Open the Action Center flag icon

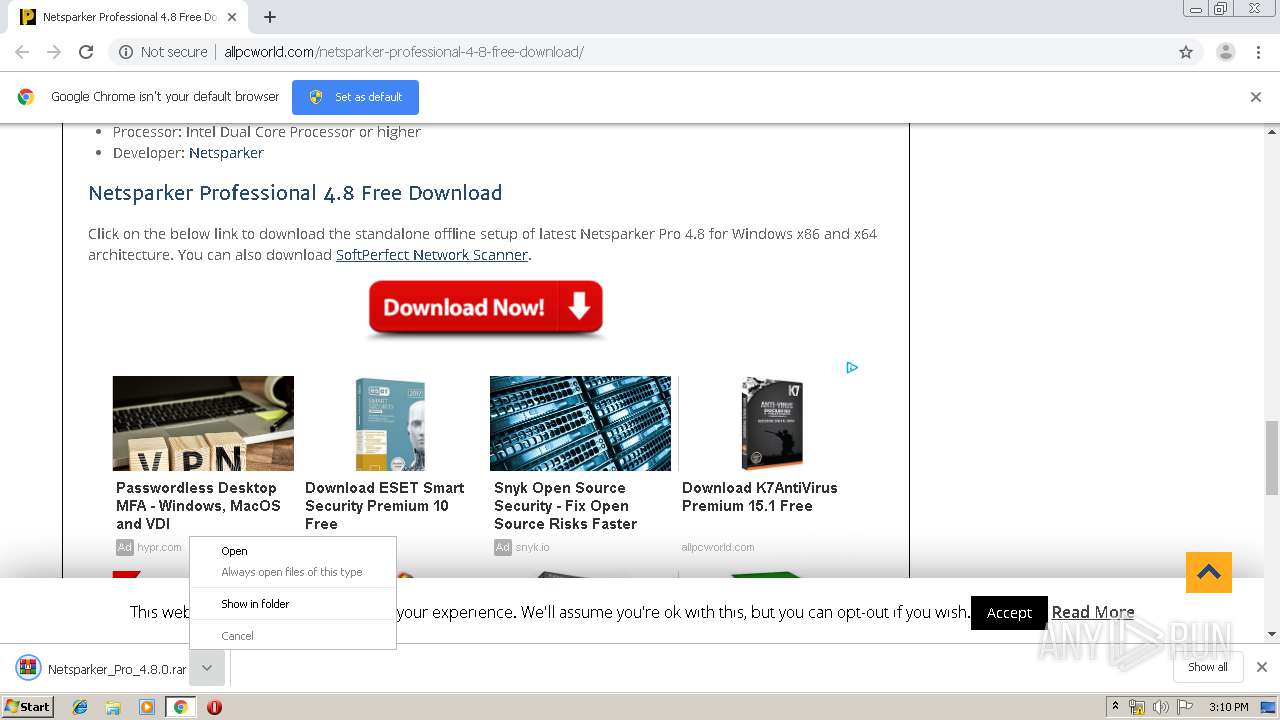point(1183,707)
